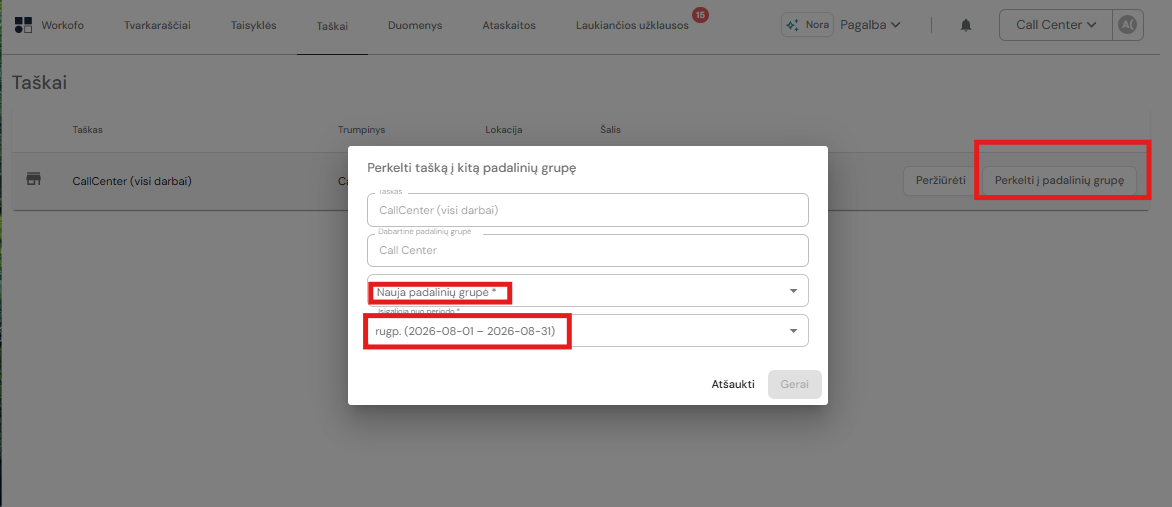Click the store icon beside CallCenter row
The height and width of the screenshot is (507, 1172).
tap(34, 179)
